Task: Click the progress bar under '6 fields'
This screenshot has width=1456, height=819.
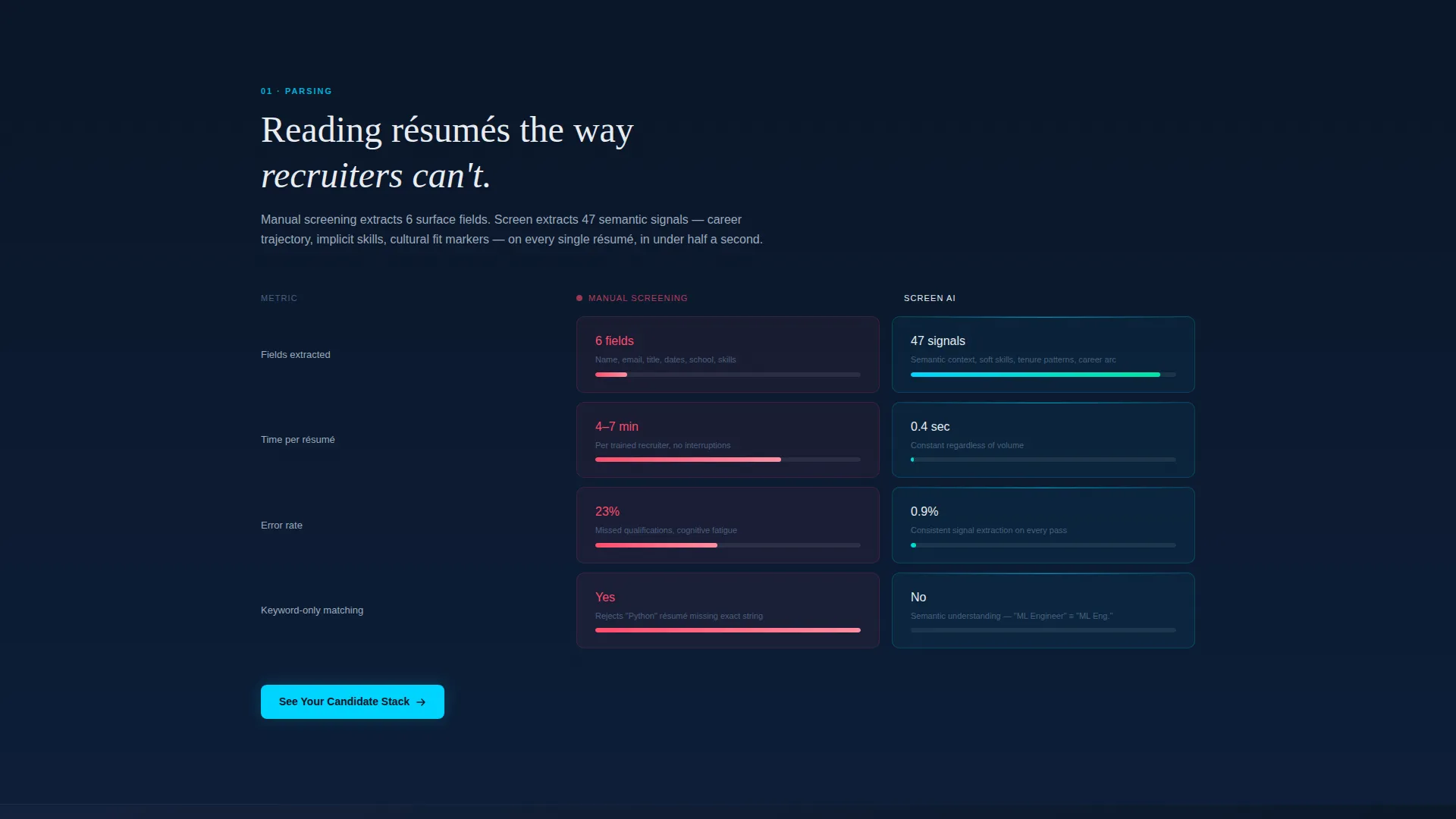Action: pyautogui.click(x=728, y=375)
